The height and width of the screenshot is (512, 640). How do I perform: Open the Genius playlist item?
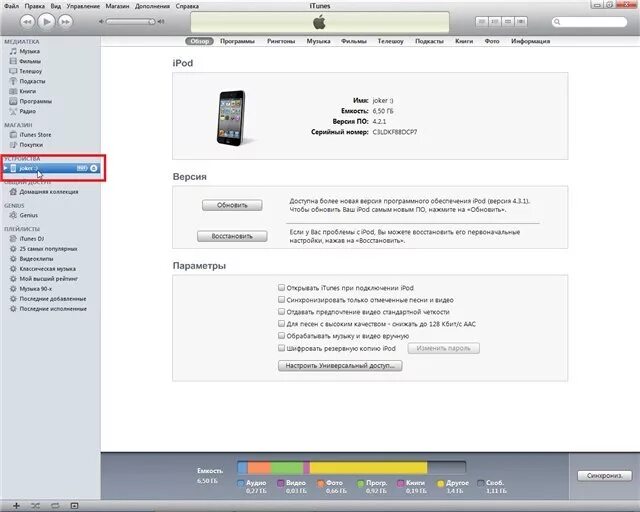click(29, 215)
